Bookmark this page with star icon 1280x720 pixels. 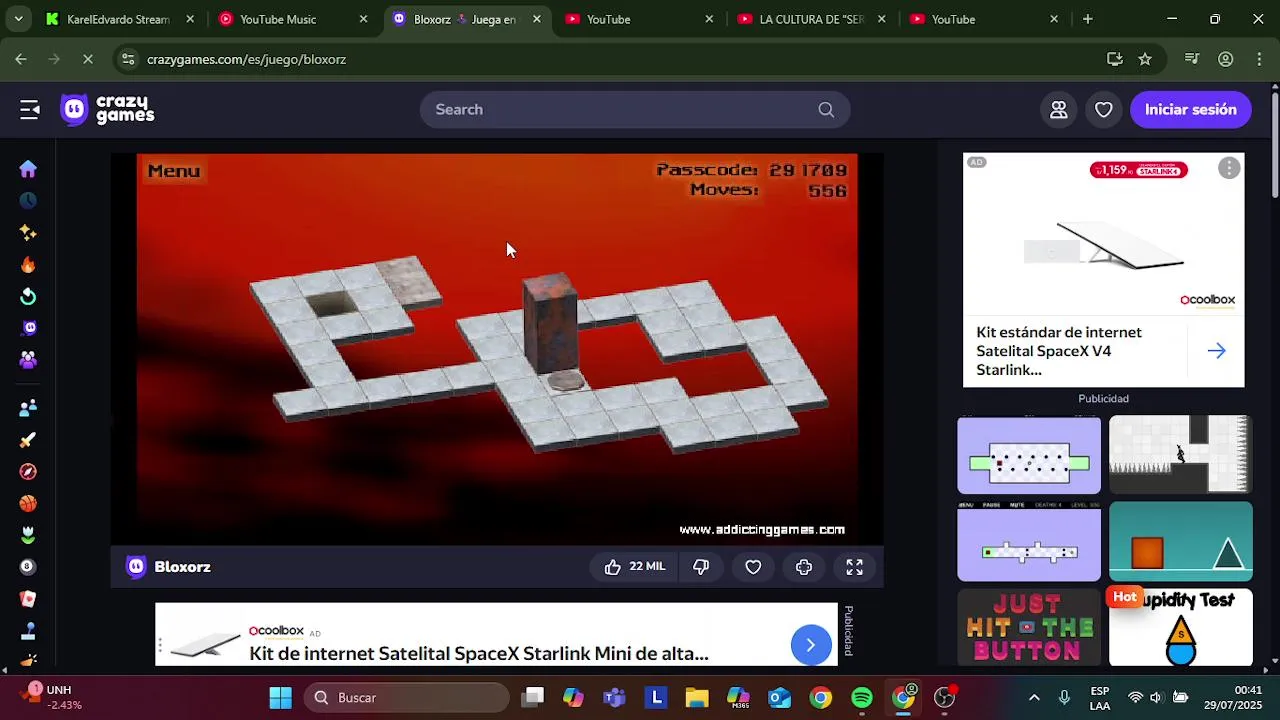pyautogui.click(x=1145, y=59)
